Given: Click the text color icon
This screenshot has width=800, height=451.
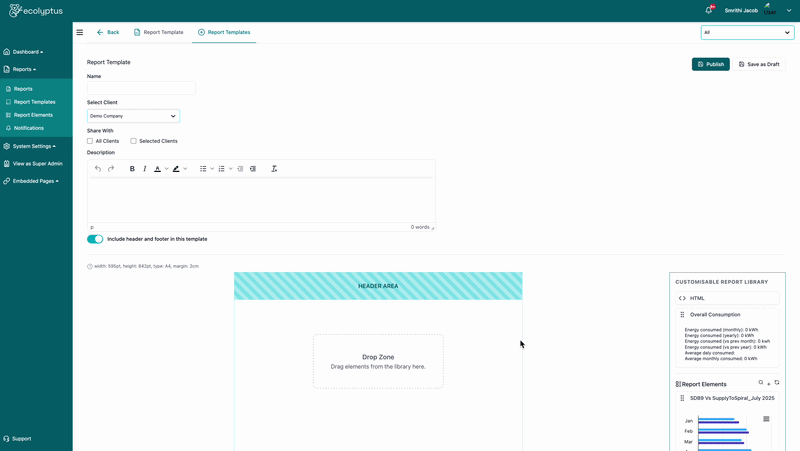Looking at the screenshot, I should 158,168.
